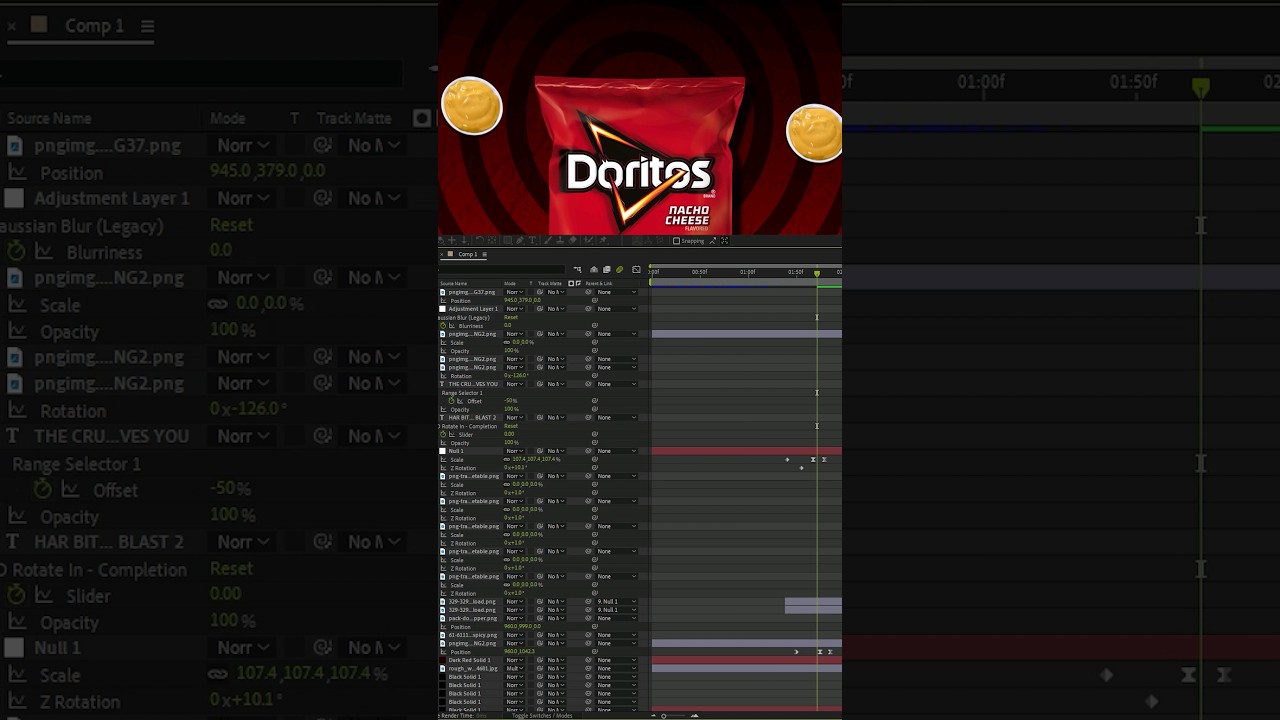Zoom out the timeline with the small mountain icon
This screenshot has height=720, width=1280.
coord(654,715)
